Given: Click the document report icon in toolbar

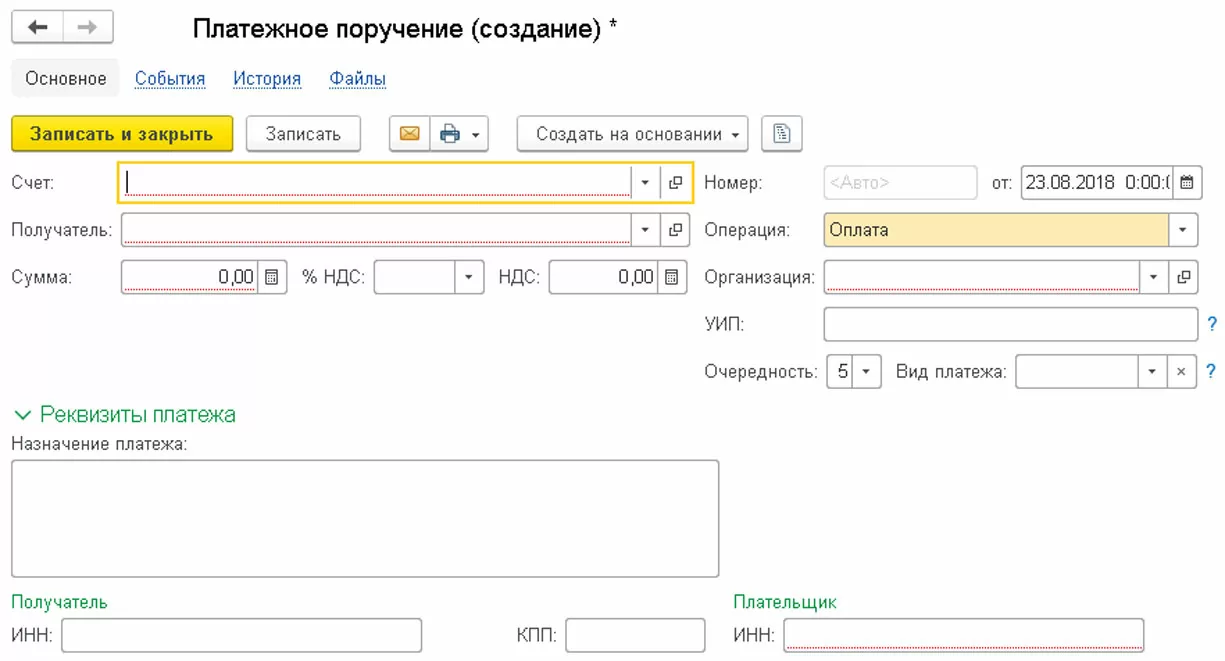Looking at the screenshot, I should (782, 134).
